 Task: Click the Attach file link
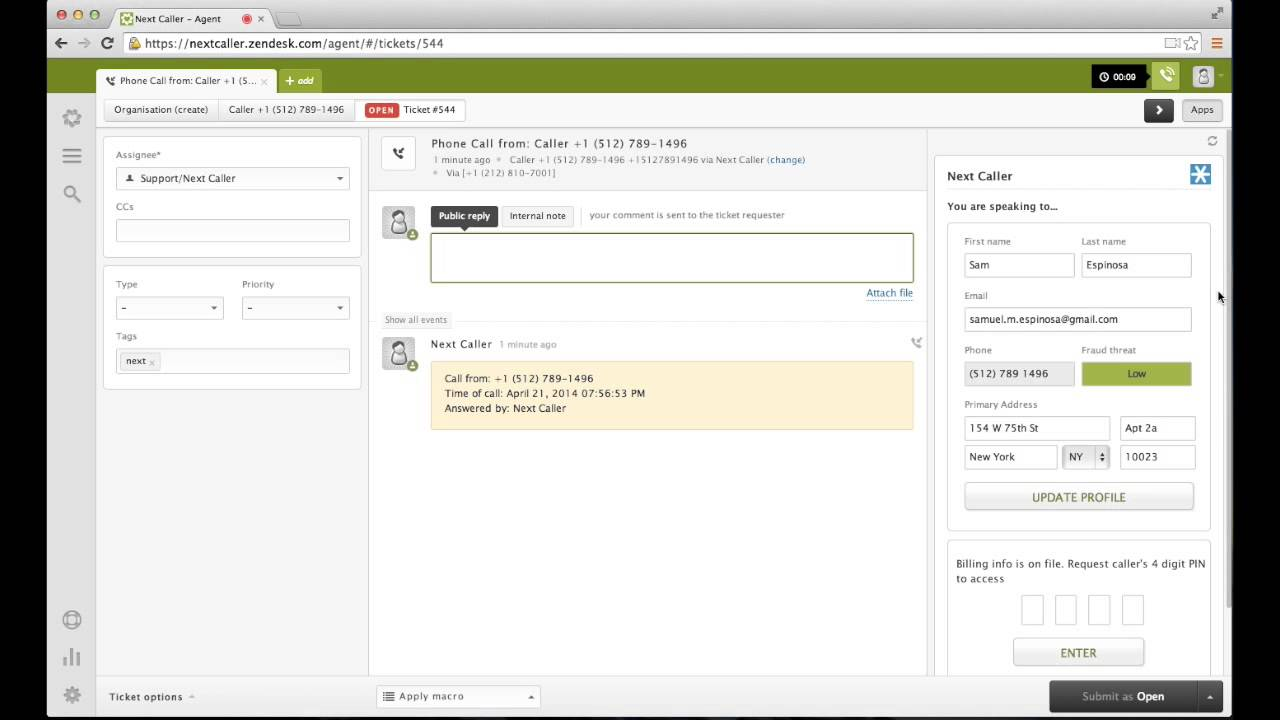click(x=889, y=293)
